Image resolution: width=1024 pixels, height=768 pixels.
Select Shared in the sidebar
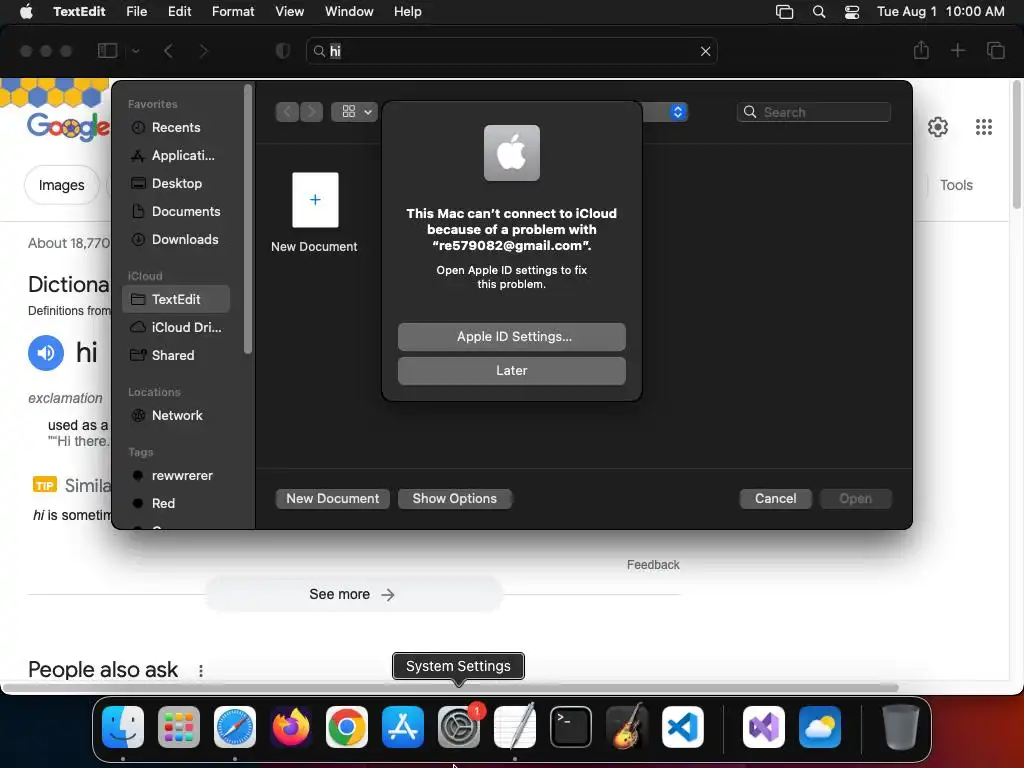[x=176, y=355]
